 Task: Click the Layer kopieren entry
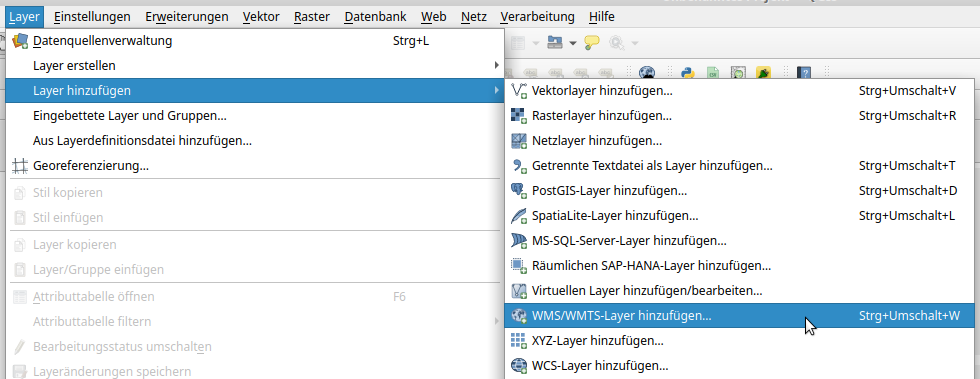click(254, 245)
